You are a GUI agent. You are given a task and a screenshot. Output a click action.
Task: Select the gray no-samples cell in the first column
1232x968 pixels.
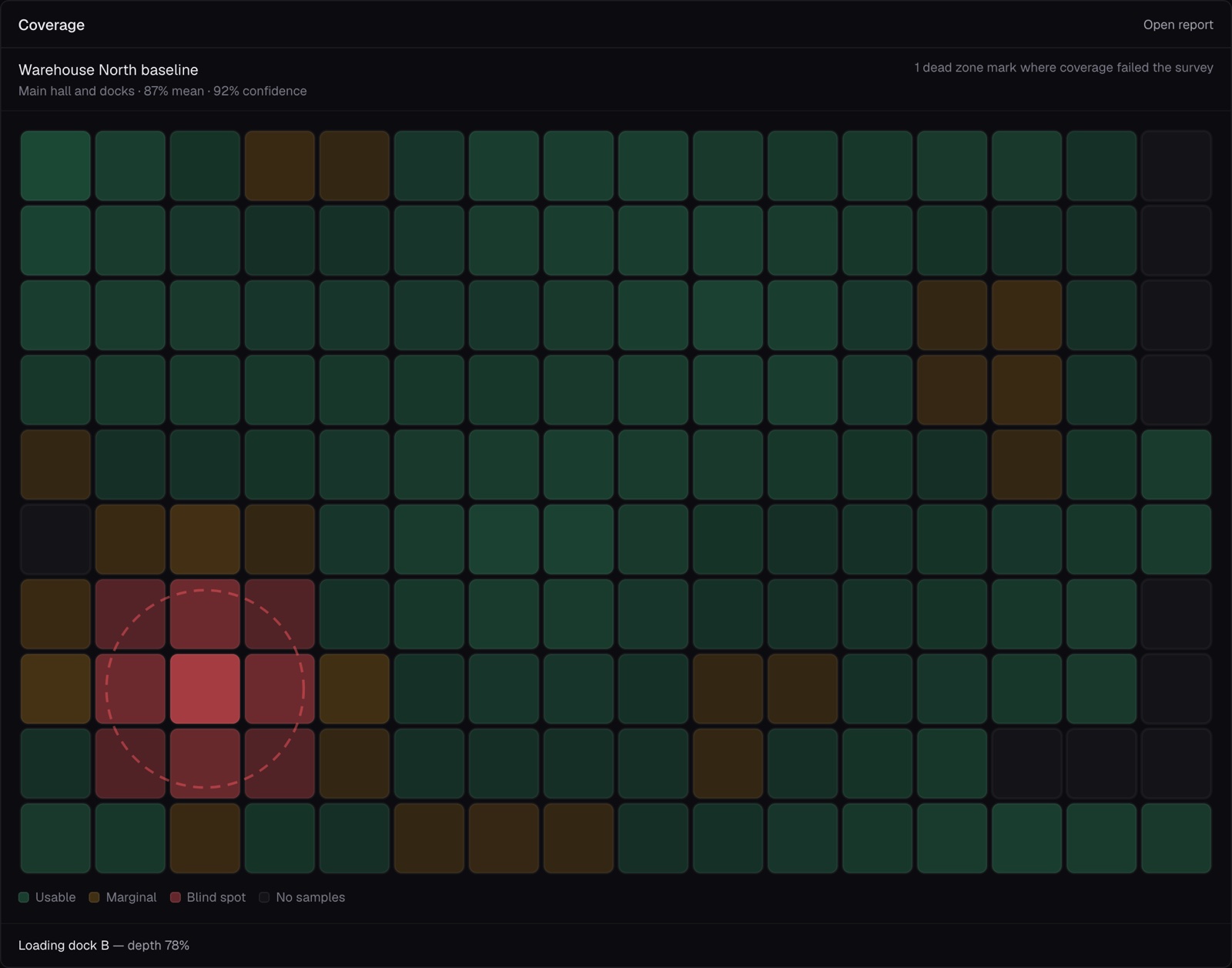55,539
